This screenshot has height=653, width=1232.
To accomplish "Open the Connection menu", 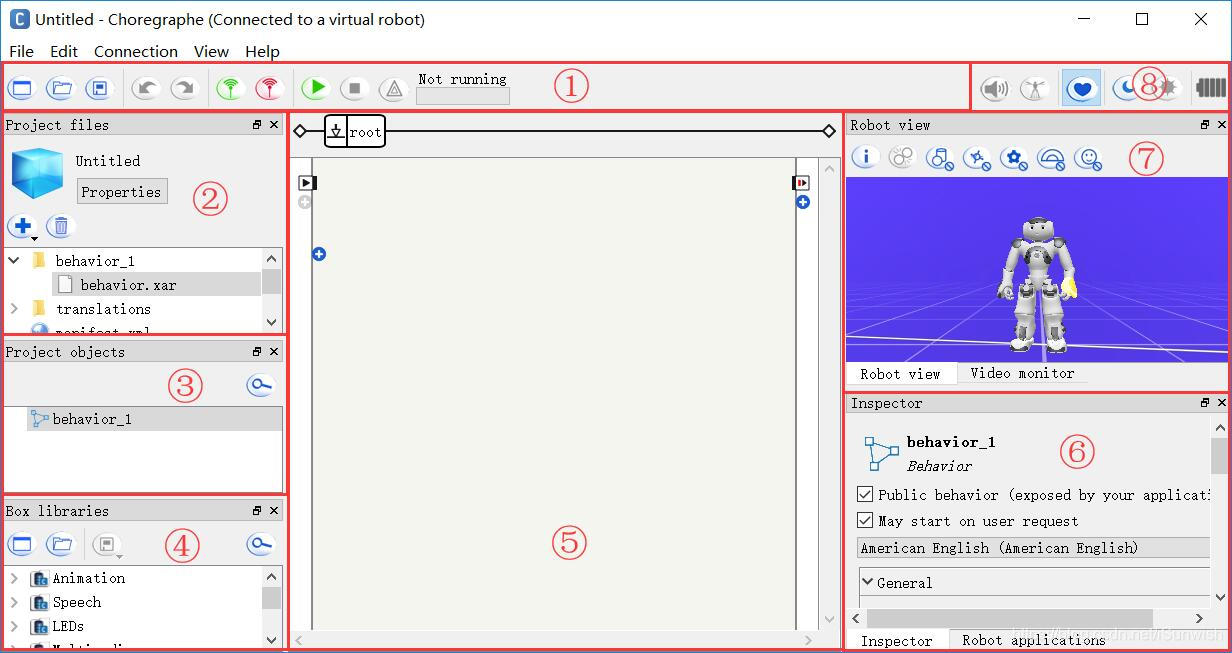I will point(136,51).
